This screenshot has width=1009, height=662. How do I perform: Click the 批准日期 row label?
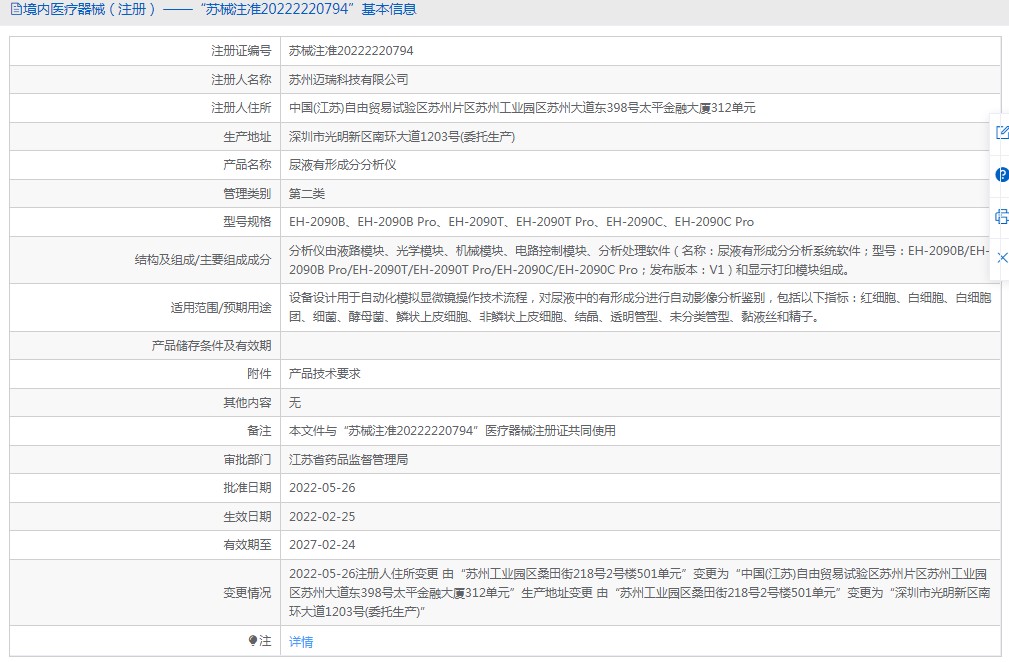pyautogui.click(x=247, y=488)
